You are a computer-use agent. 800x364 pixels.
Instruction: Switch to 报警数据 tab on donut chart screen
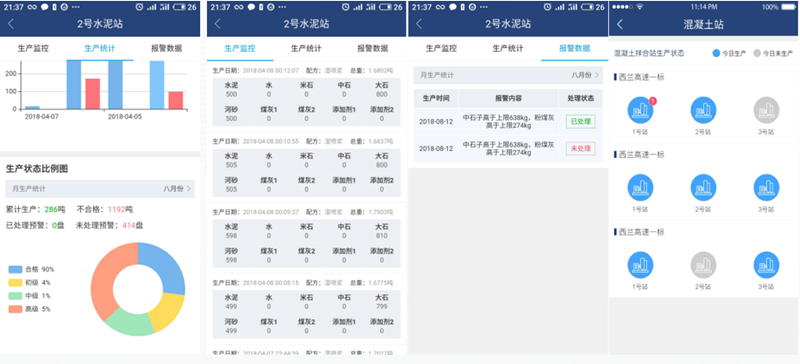(x=166, y=48)
